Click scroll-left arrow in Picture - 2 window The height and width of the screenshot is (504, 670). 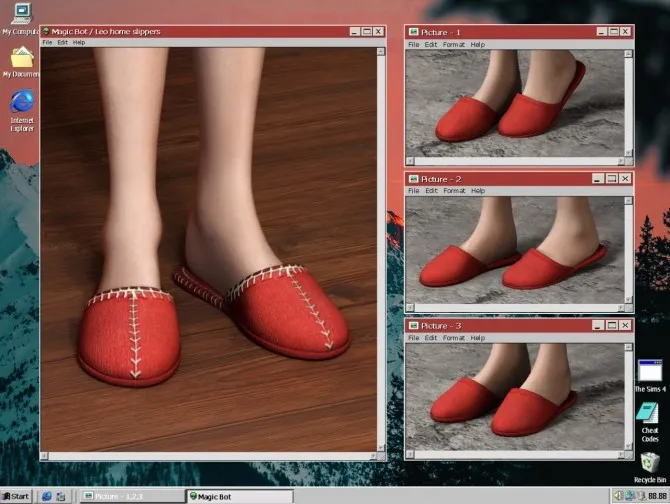(x=410, y=308)
